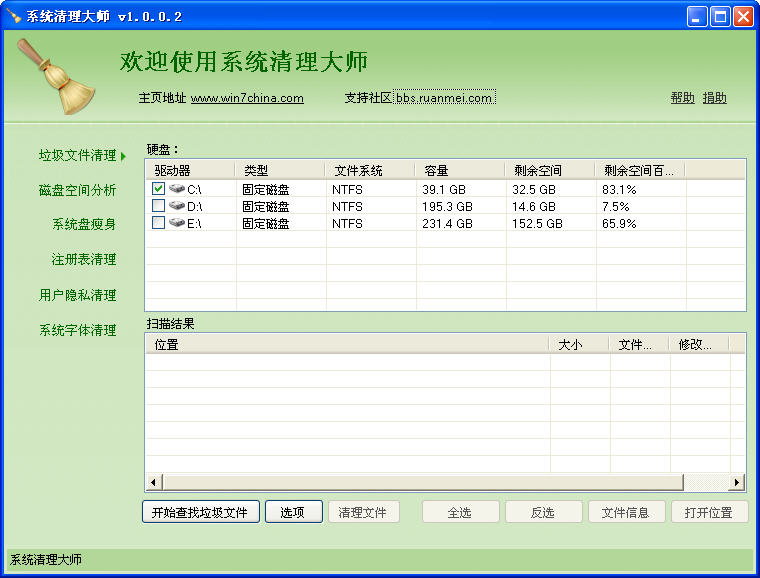Check the E:\ drive checkbox
Viewport: 760px width, 578px height.
[158, 223]
